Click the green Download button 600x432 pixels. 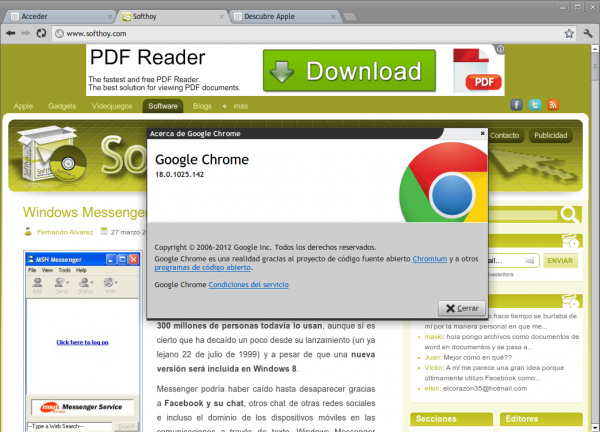(349, 71)
